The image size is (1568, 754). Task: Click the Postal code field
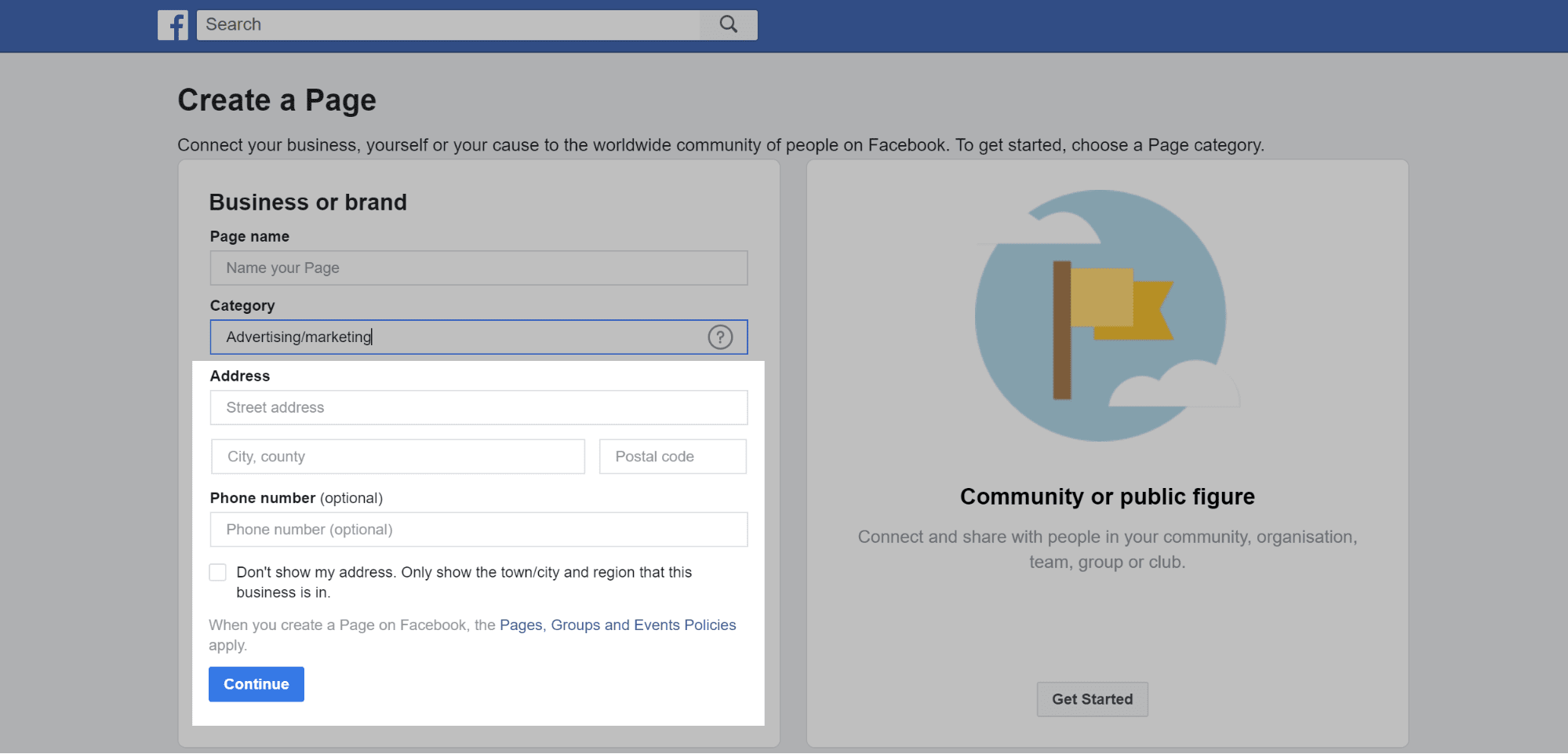click(x=673, y=457)
